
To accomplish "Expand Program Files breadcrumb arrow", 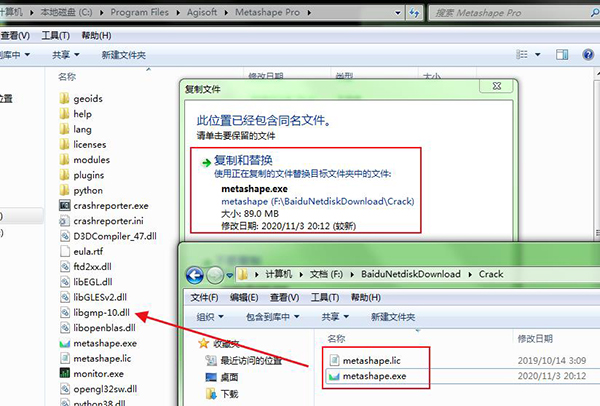I will [178, 13].
